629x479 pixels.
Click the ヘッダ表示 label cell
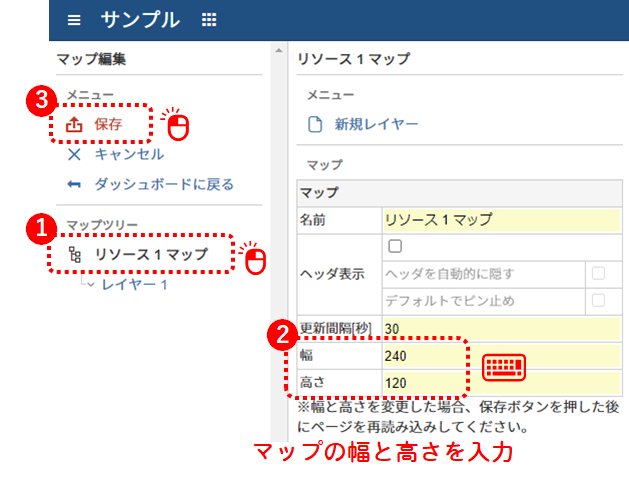point(339,274)
